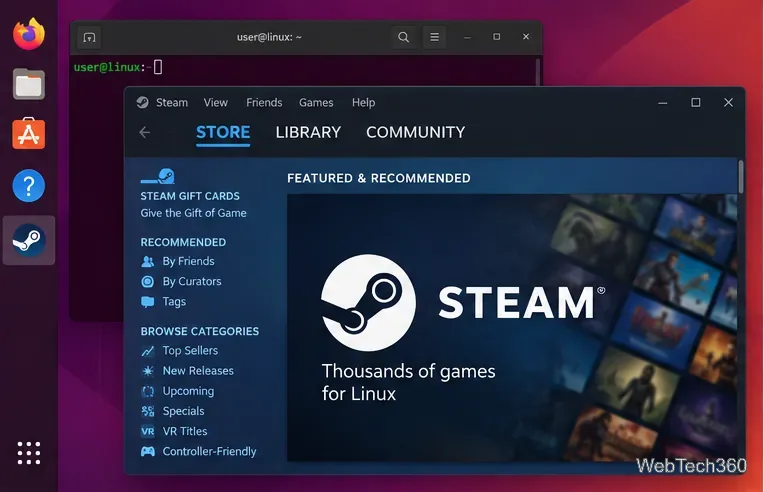Open the Specials category
Viewport: 764px width, 492px height.
(184, 411)
